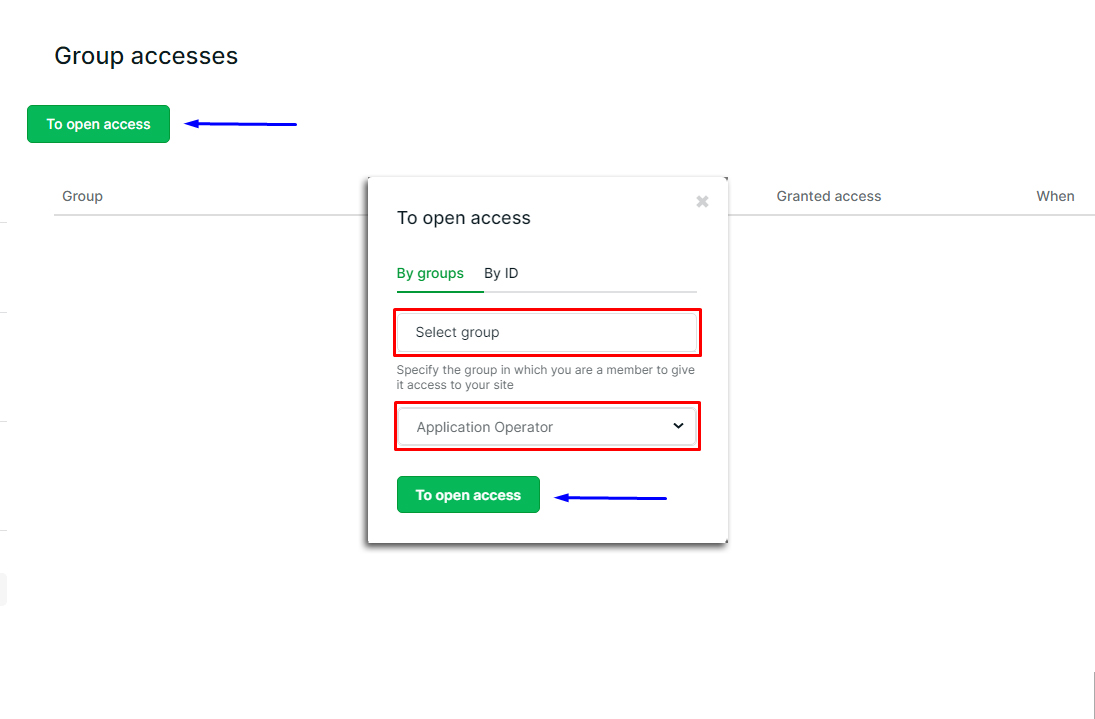This screenshot has height=719, width=1095.
Task: Open the Application Operator role dropdown
Action: coord(547,427)
